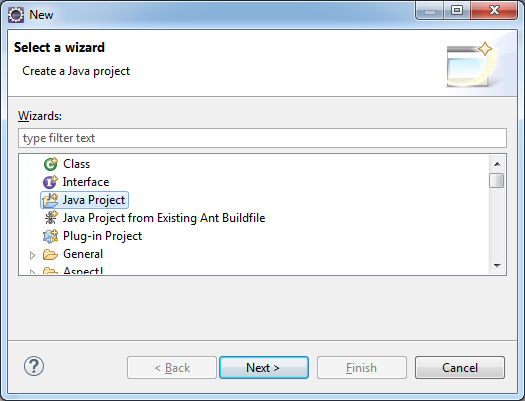Click the Ant Buildfile project icon
This screenshot has height=401, width=525.
[51, 218]
